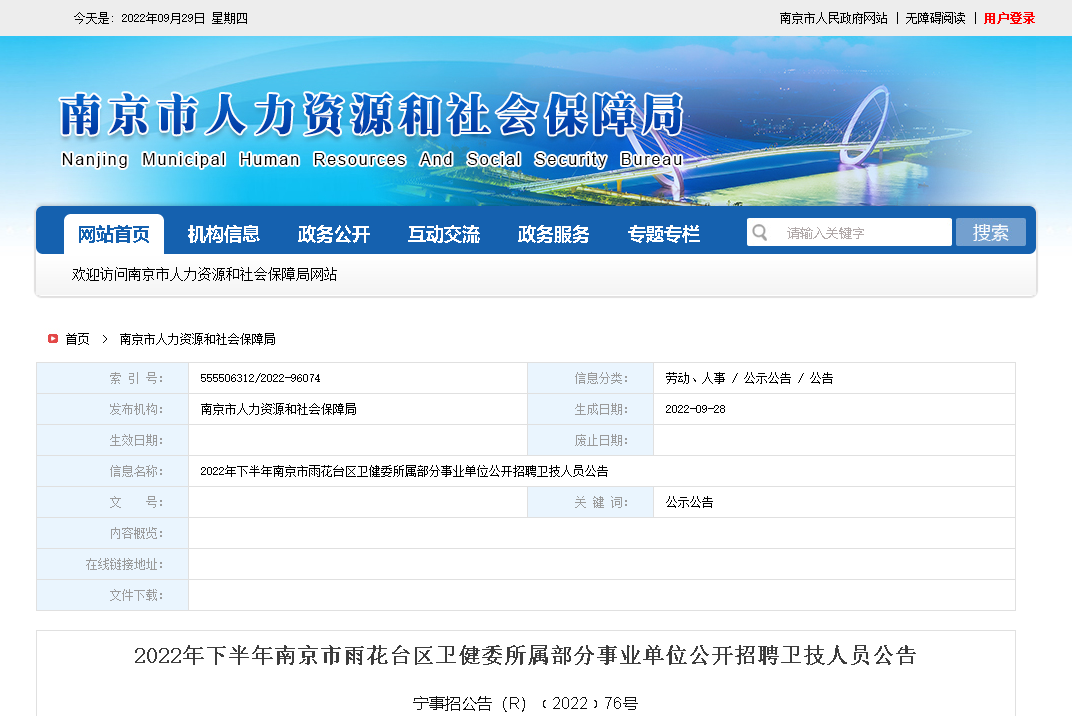Click the breadcrumb chevron arrow after 首页
This screenshot has width=1072, height=716.
[x=104, y=339]
